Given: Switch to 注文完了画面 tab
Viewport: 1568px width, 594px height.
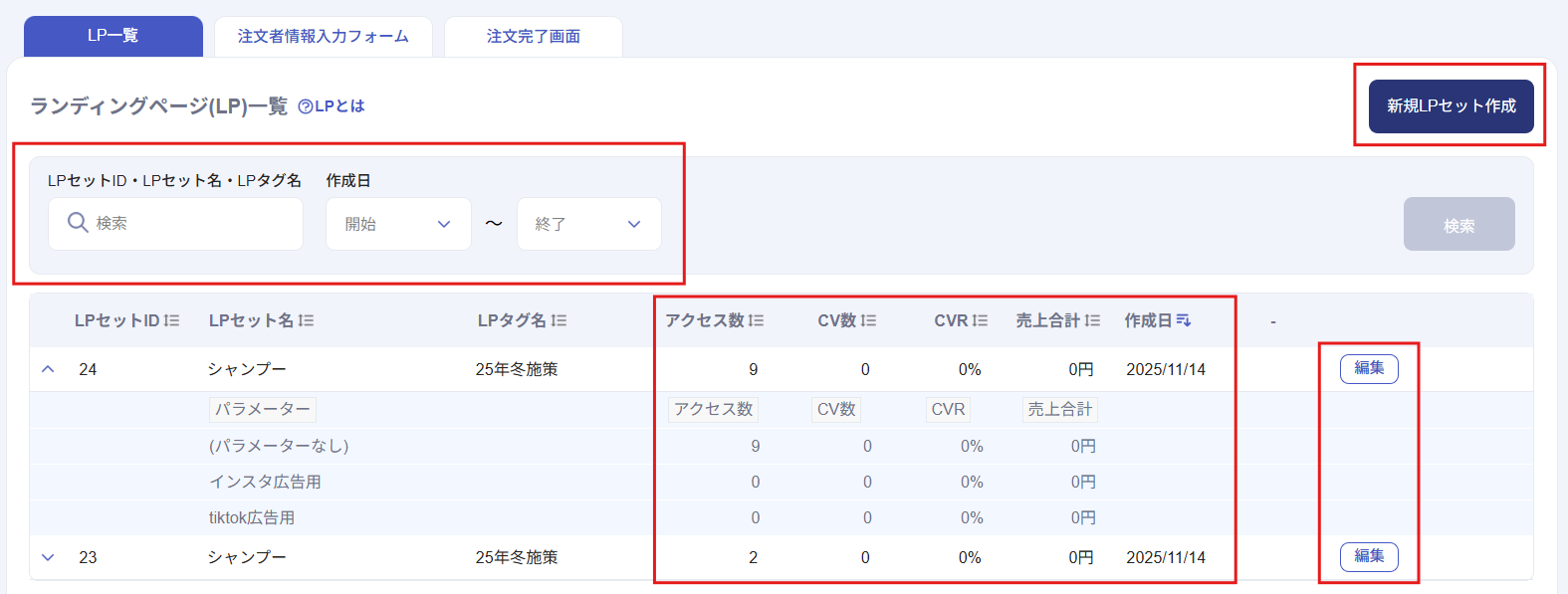Looking at the screenshot, I should [533, 37].
